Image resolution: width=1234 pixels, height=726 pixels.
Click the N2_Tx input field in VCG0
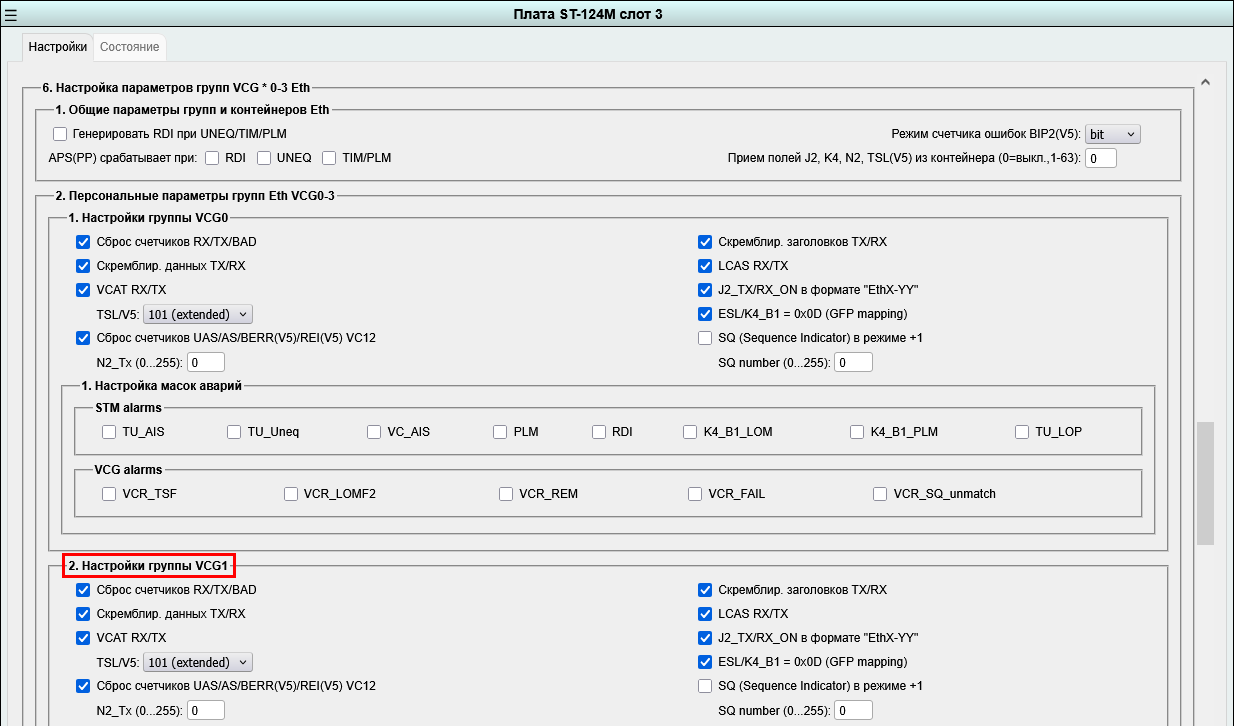(x=206, y=362)
